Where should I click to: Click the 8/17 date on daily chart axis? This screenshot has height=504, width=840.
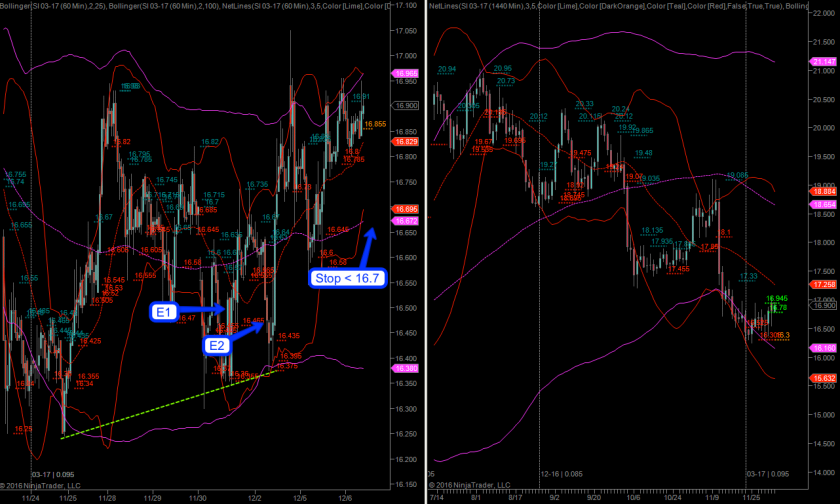(515, 498)
